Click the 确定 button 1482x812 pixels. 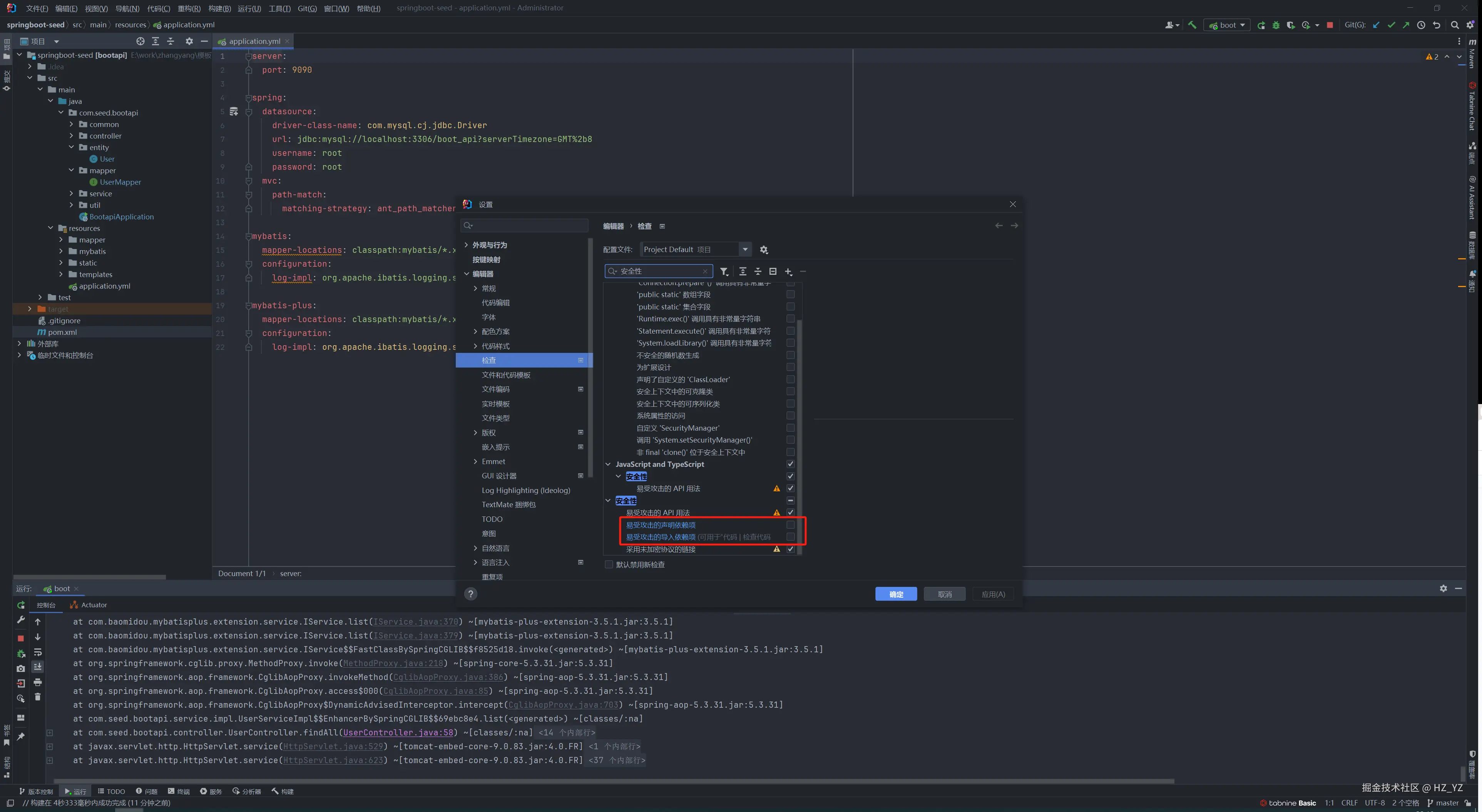click(x=896, y=594)
